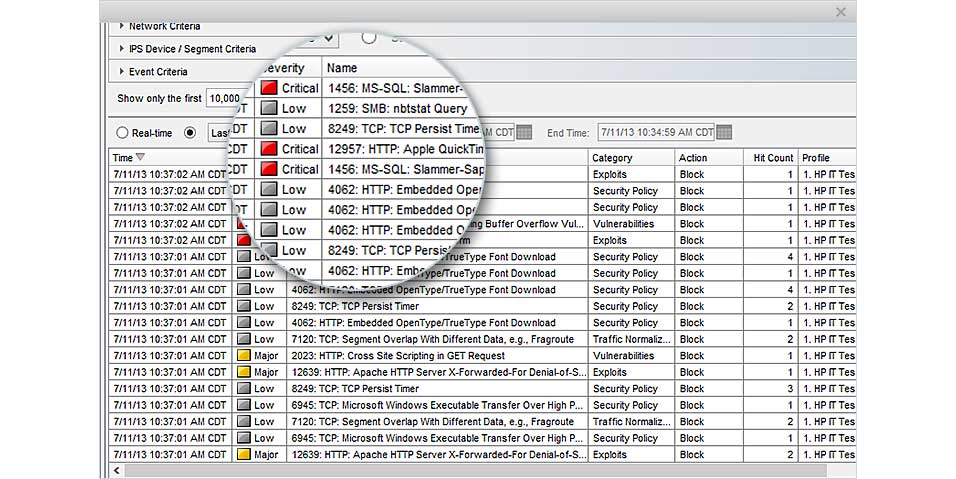Expand the Event Criteria section
Viewport: 956px width, 479px height.
click(x=122, y=72)
